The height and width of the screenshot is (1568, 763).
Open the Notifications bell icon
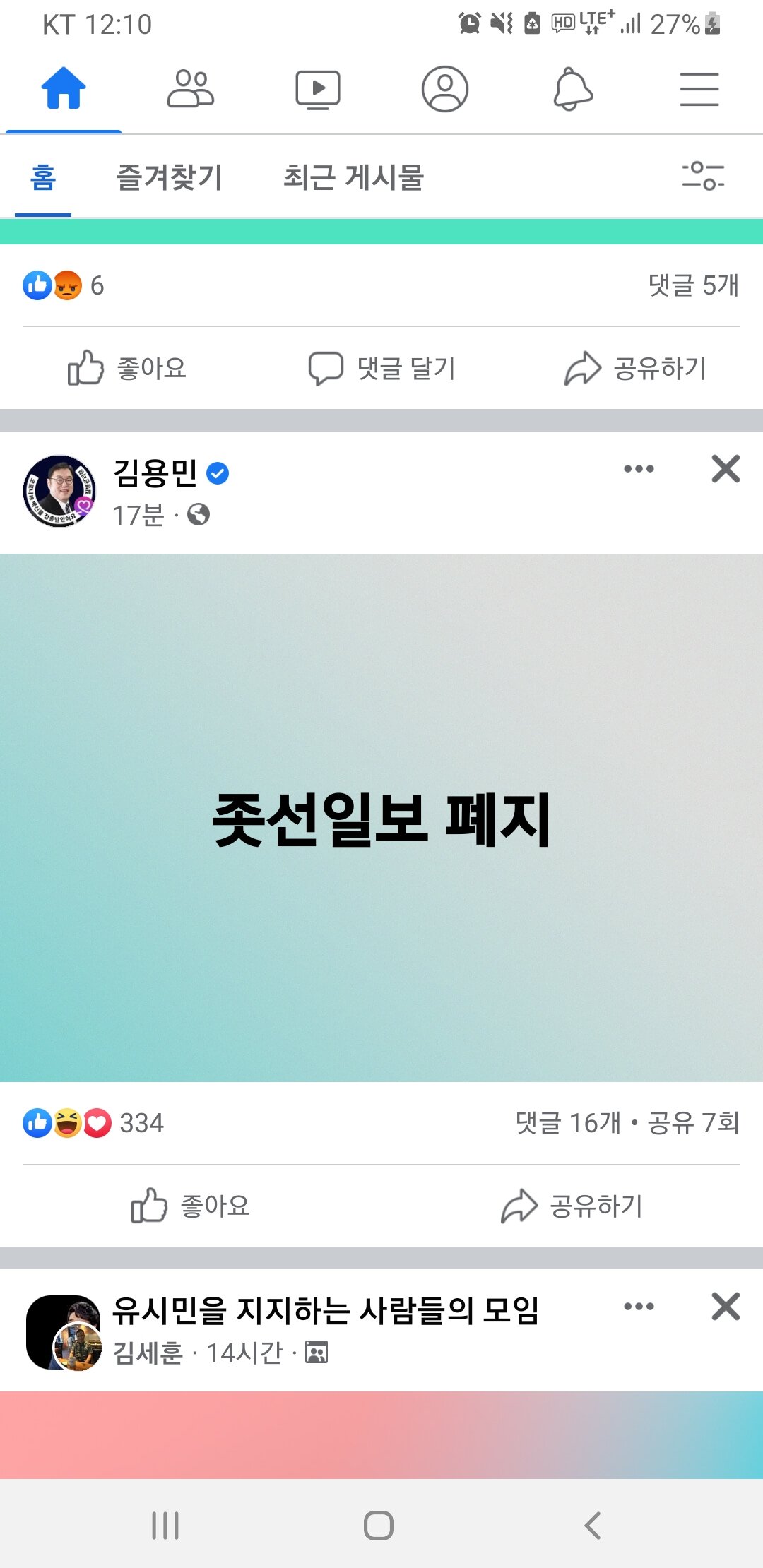(x=572, y=89)
